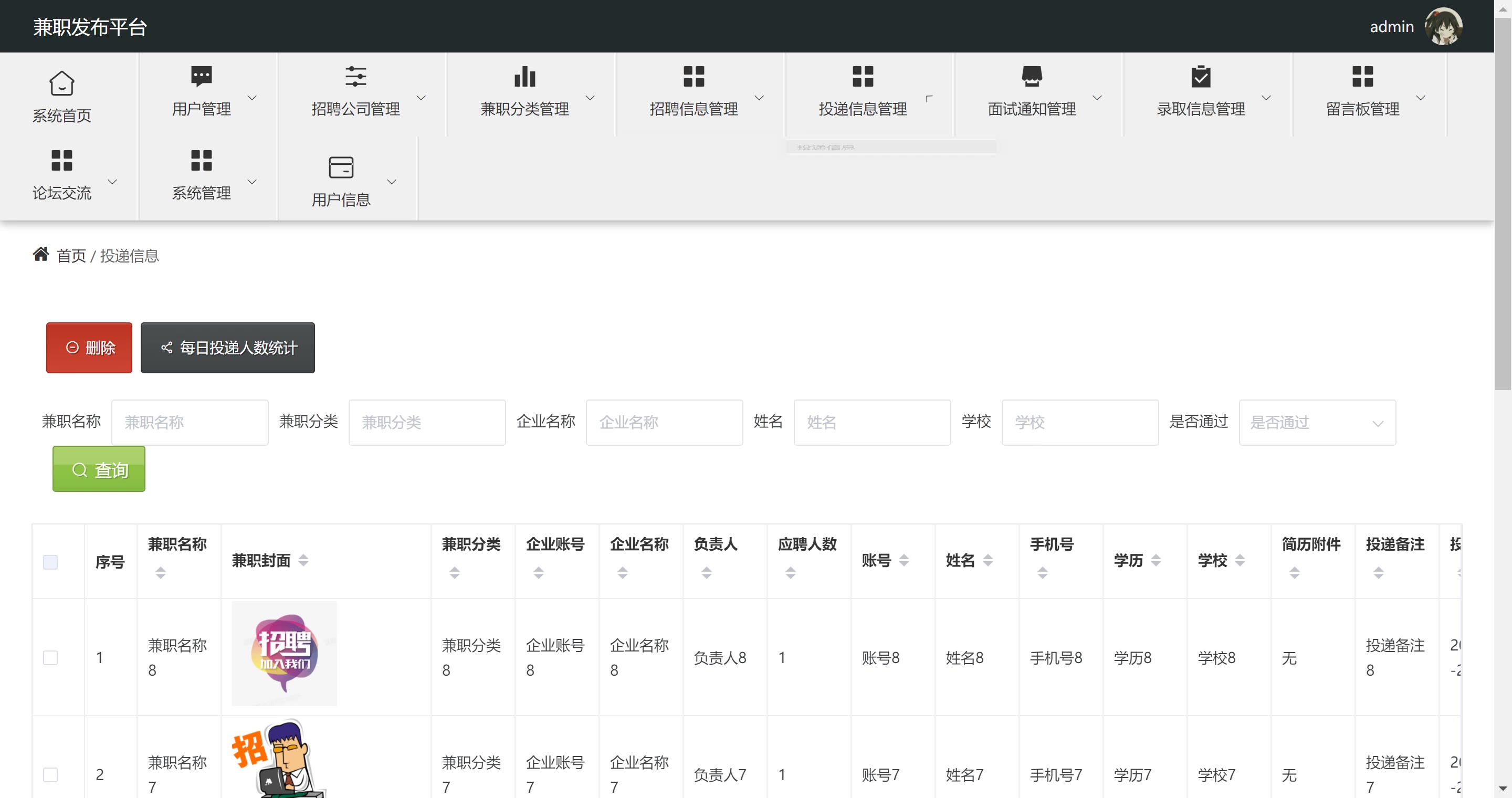The width and height of the screenshot is (1512, 798).
Task: Click the 兼职发布平台 title
Action: click(x=90, y=27)
